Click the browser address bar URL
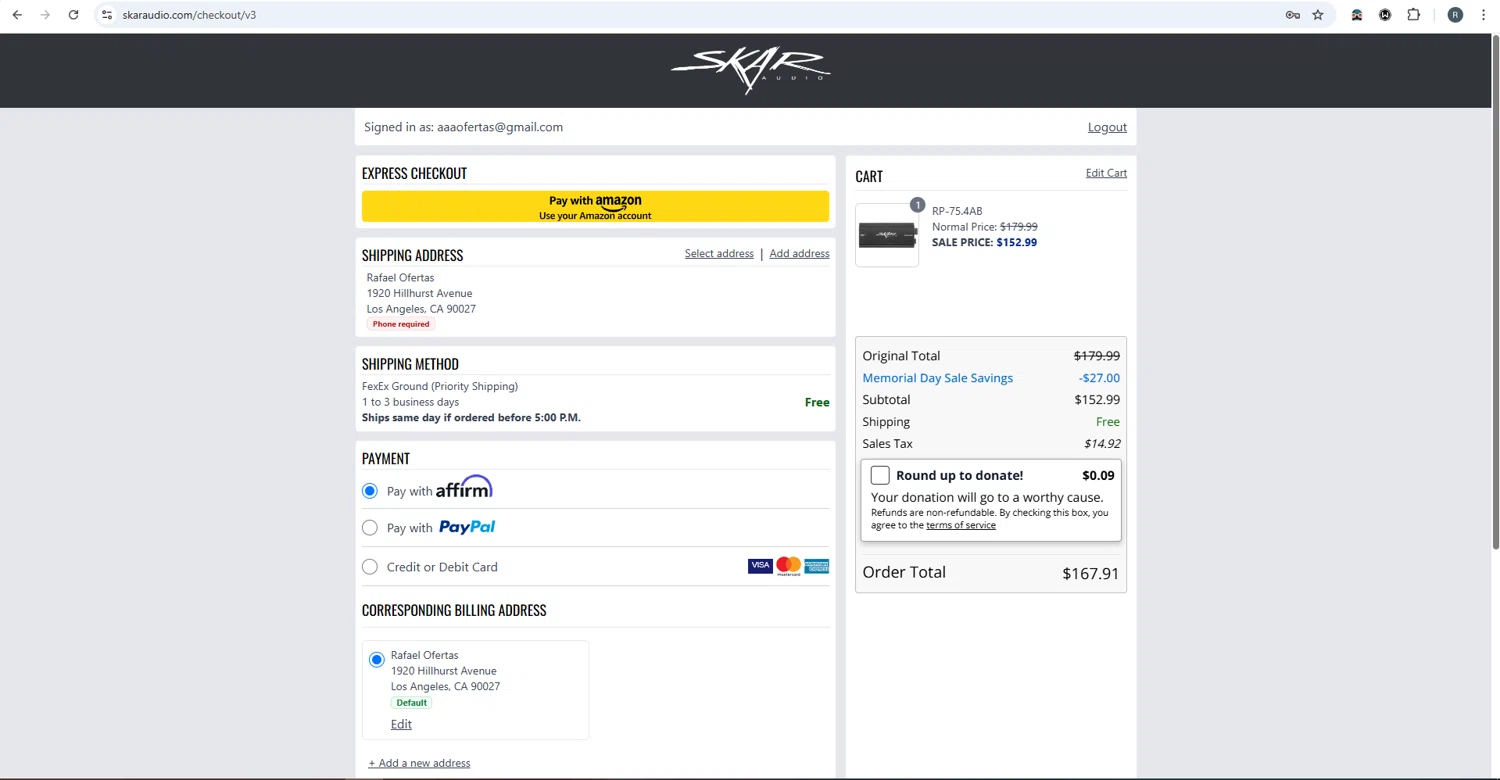1500x780 pixels. point(189,15)
